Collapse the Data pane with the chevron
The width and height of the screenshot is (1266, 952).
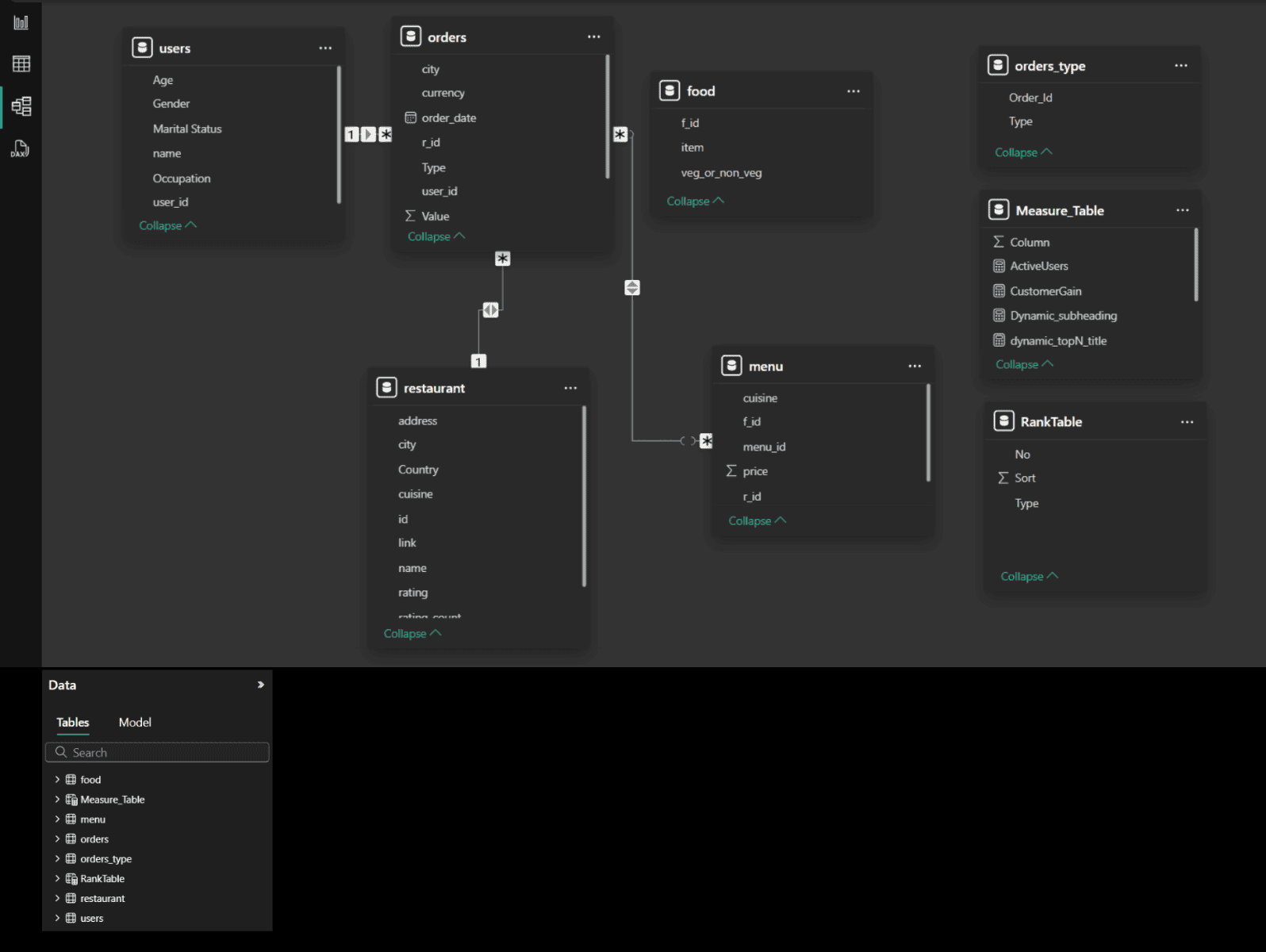(260, 685)
